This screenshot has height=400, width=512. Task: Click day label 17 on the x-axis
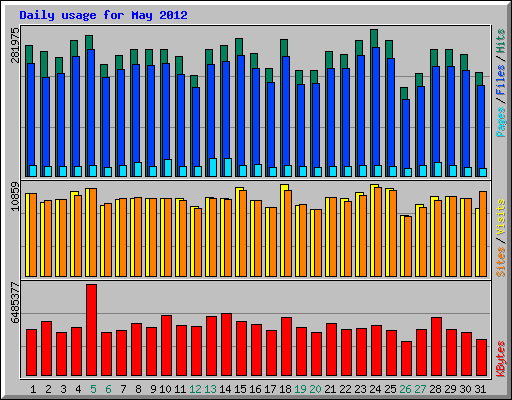coord(270,389)
